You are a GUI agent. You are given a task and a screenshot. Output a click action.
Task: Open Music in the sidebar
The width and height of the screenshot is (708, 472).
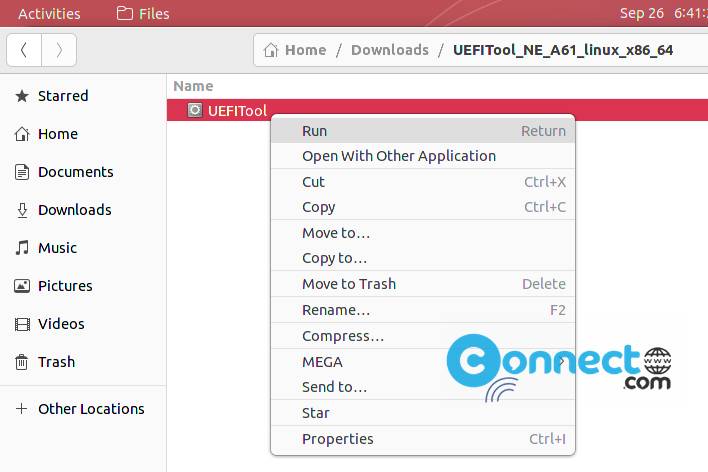[57, 248]
